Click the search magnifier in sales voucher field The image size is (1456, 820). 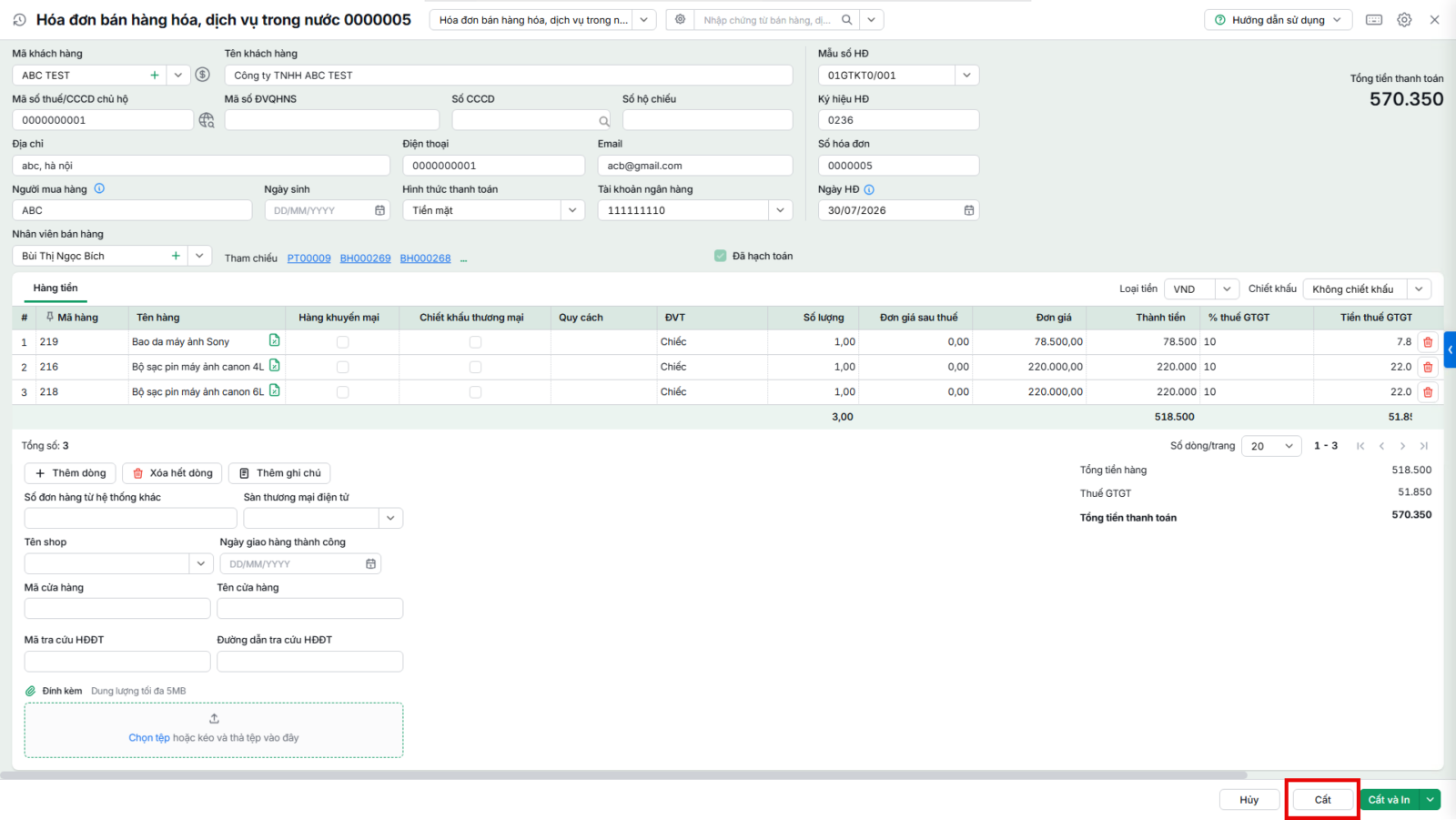[847, 19]
